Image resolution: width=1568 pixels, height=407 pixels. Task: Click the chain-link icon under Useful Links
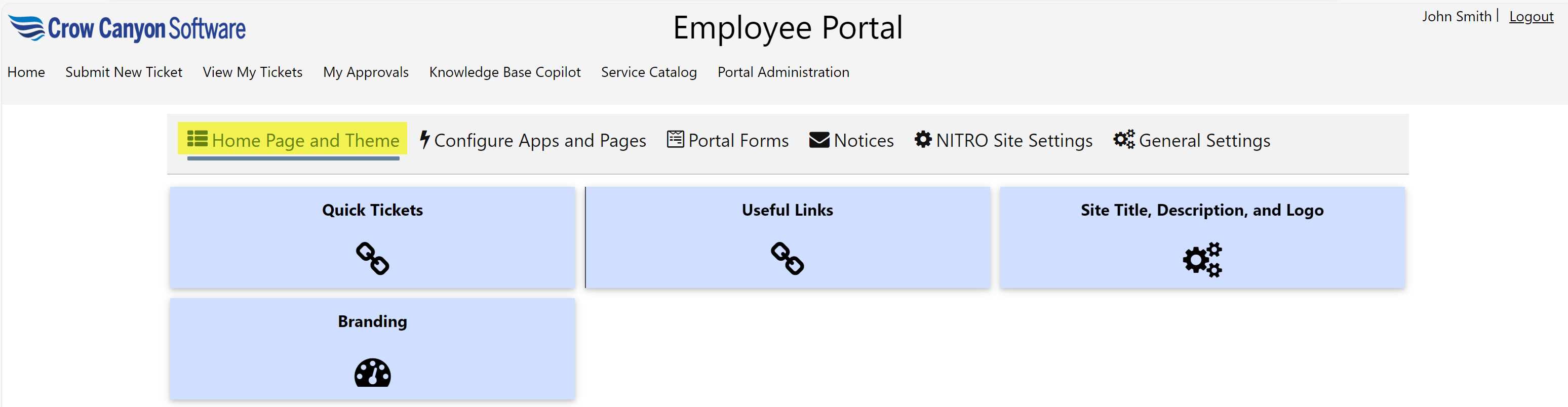click(x=787, y=259)
